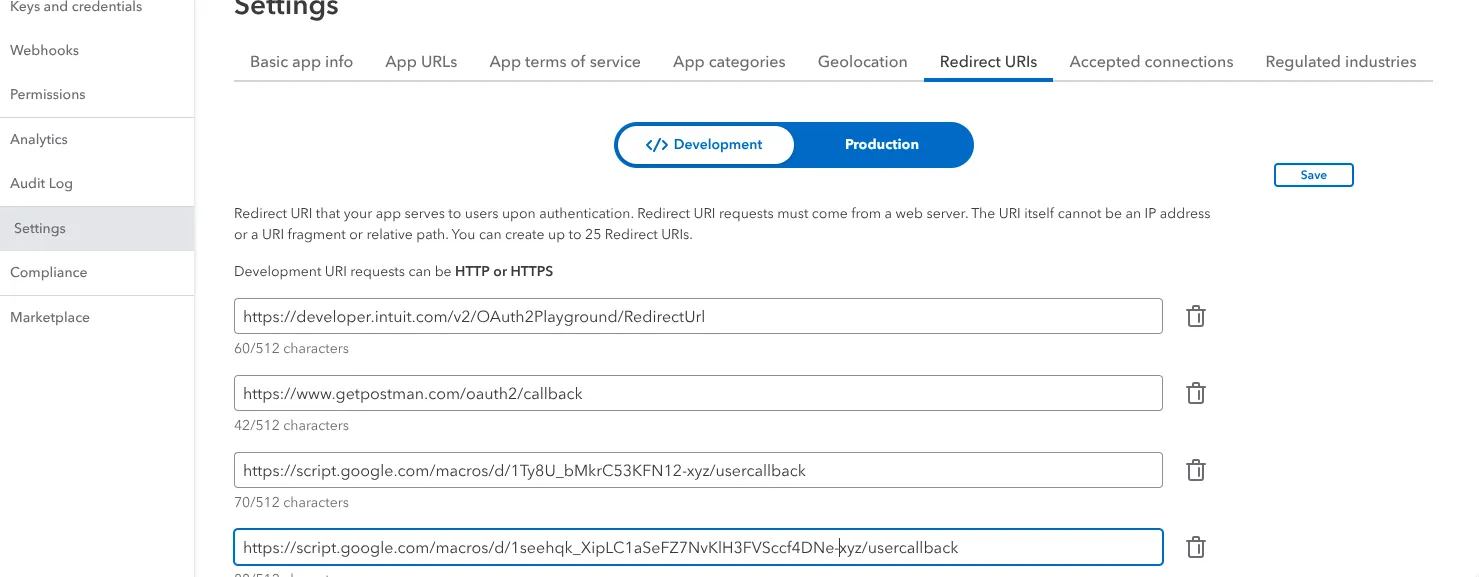
Task: Delete the OAuth2Playground redirect URI
Action: pyautogui.click(x=1195, y=316)
